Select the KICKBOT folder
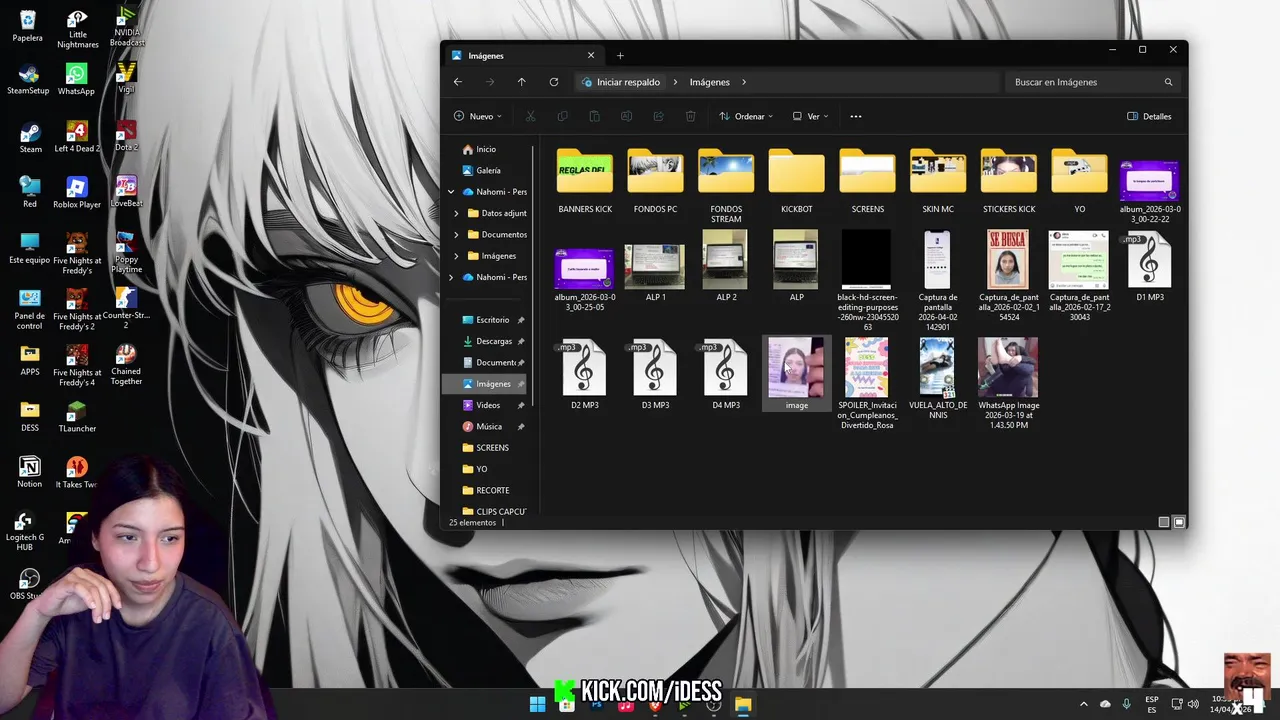The width and height of the screenshot is (1280, 720). coord(797,181)
